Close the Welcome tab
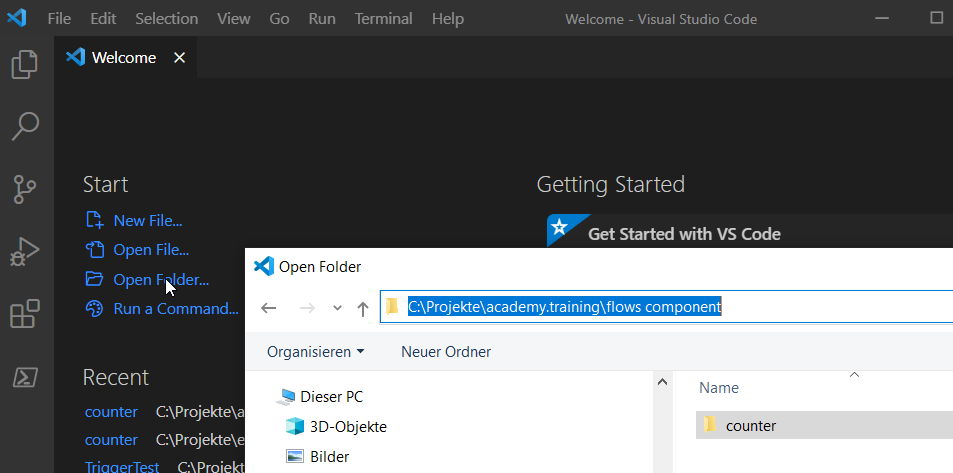This screenshot has width=953, height=473. coord(180,58)
